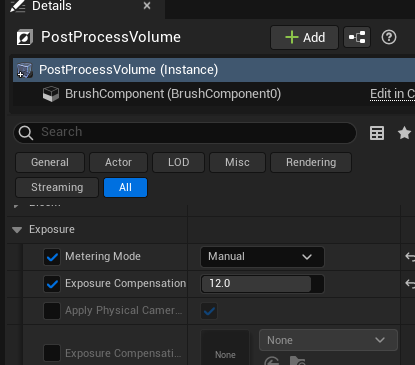Uncheck the Exposure Compensation override checkbox
Screen dimensions: 415x365
[x=52, y=284]
